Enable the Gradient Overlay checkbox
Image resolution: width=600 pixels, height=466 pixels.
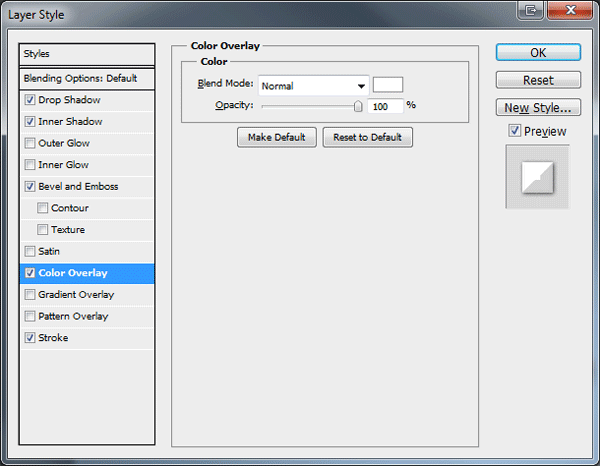[30, 295]
